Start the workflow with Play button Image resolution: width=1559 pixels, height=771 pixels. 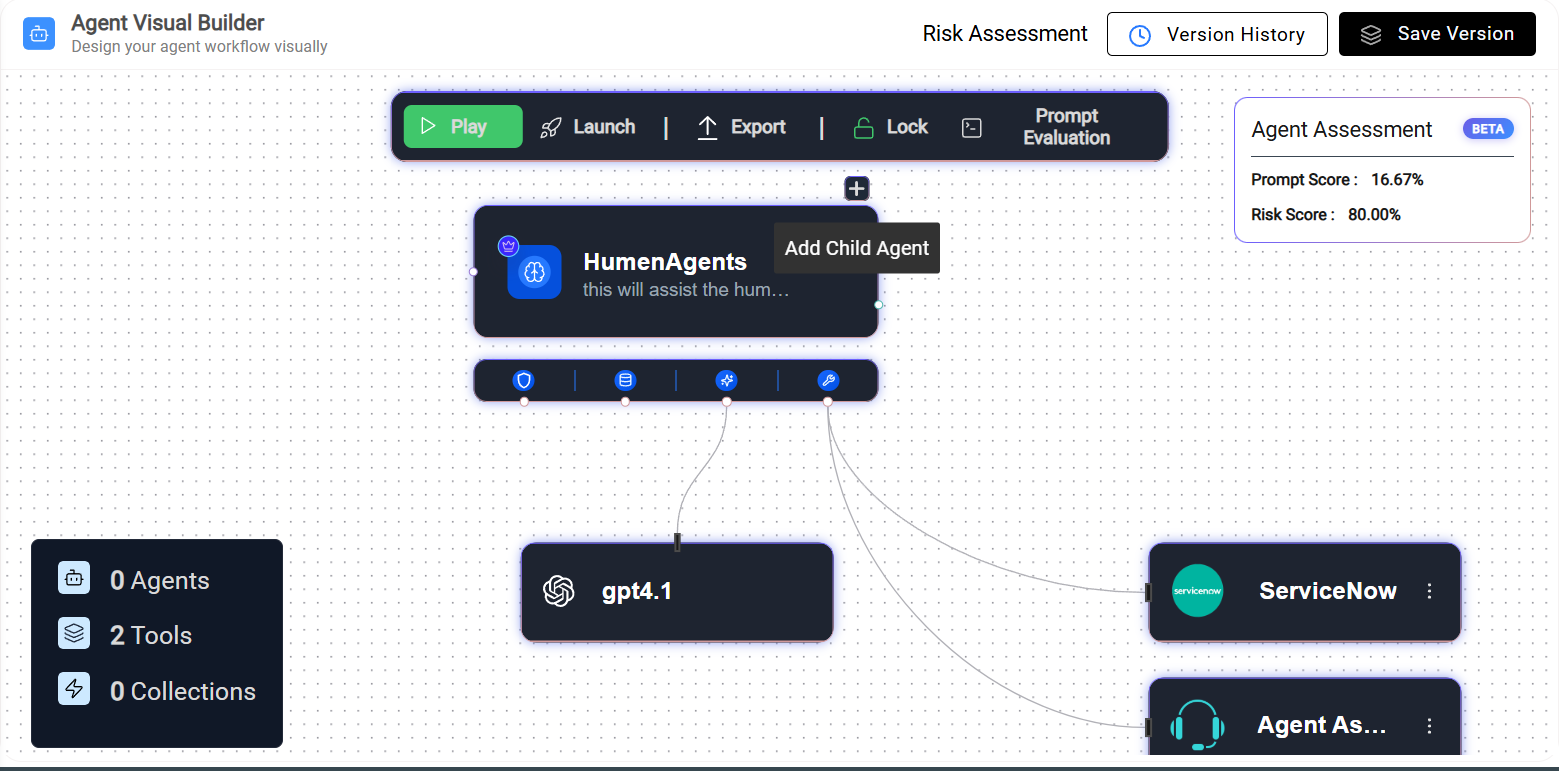click(x=463, y=127)
